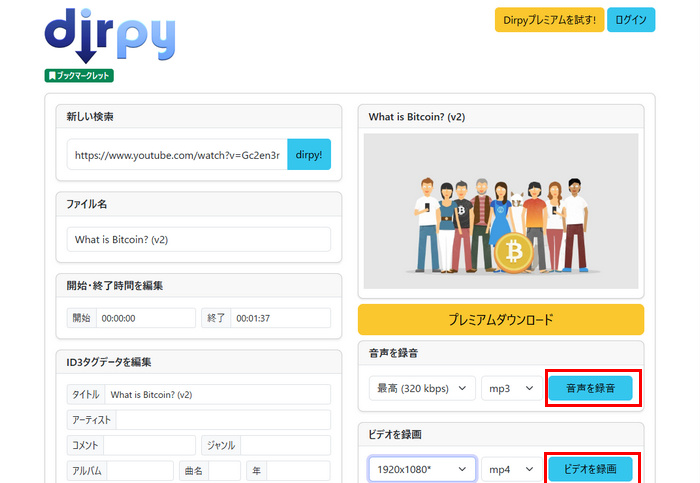Screen dimensions: 700x483
Task: Click the プレミアムダウンロード premium download button
Action: 501,319
